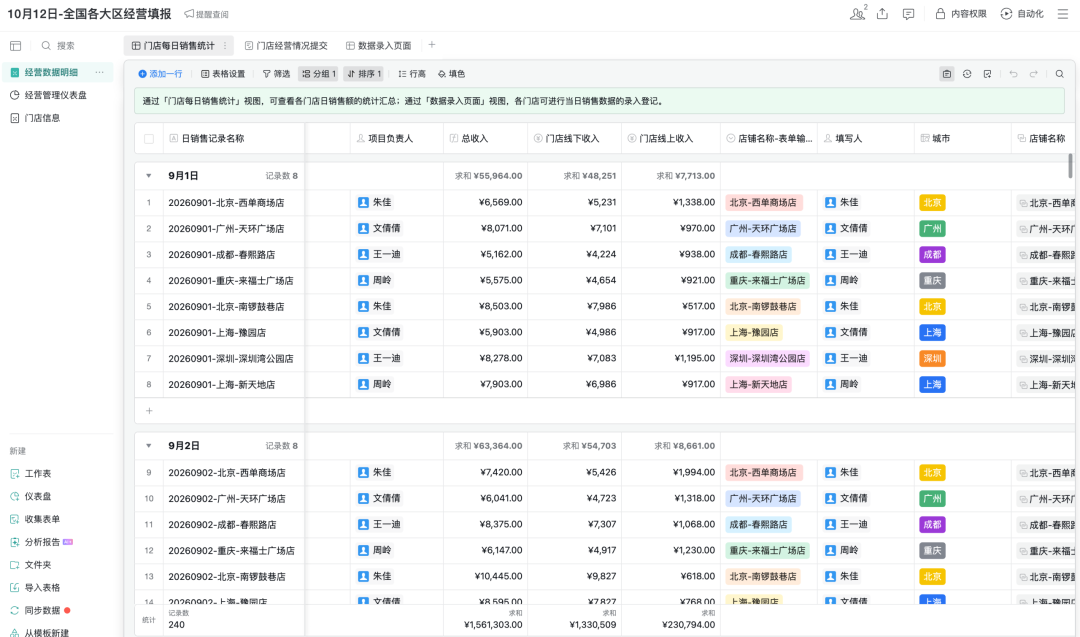The width and height of the screenshot is (1080, 637).
Task: Open more options for 经营数据明细
Action: [100, 72]
